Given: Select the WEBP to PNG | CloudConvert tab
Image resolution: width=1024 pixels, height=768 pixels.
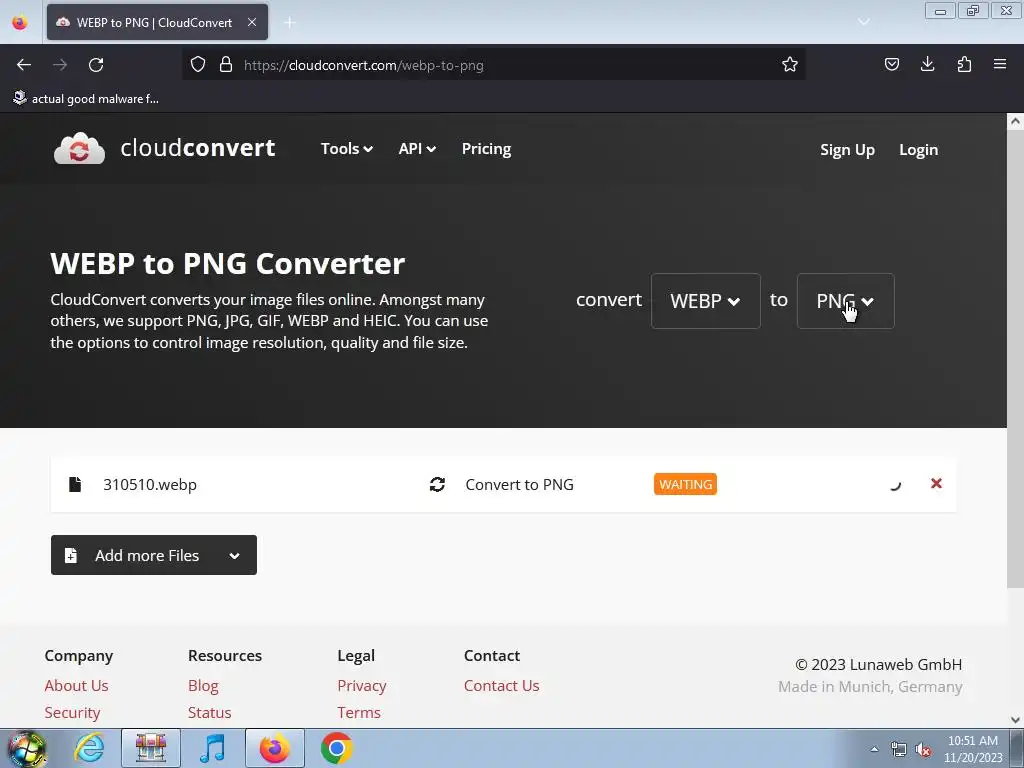Looking at the screenshot, I should click(x=157, y=22).
